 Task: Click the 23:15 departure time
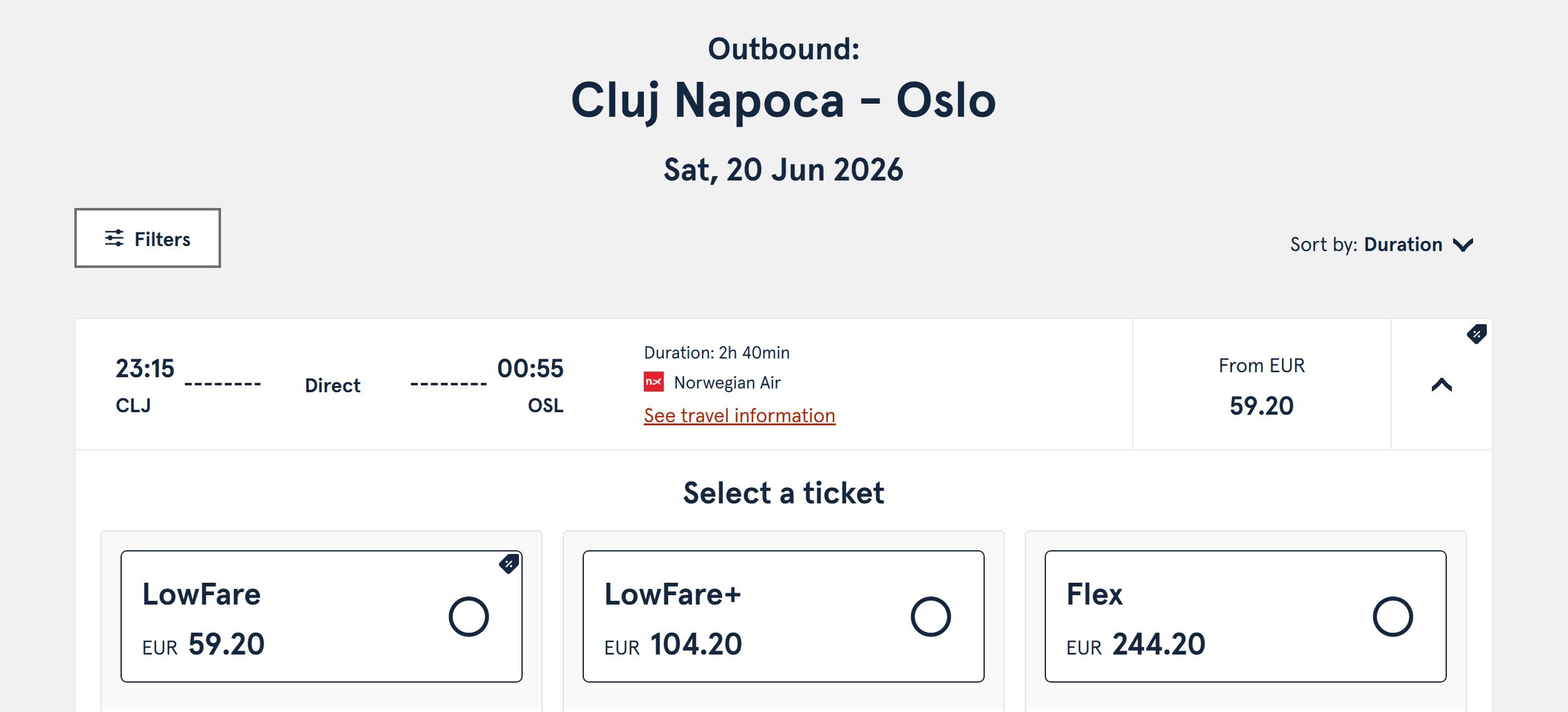coord(145,368)
